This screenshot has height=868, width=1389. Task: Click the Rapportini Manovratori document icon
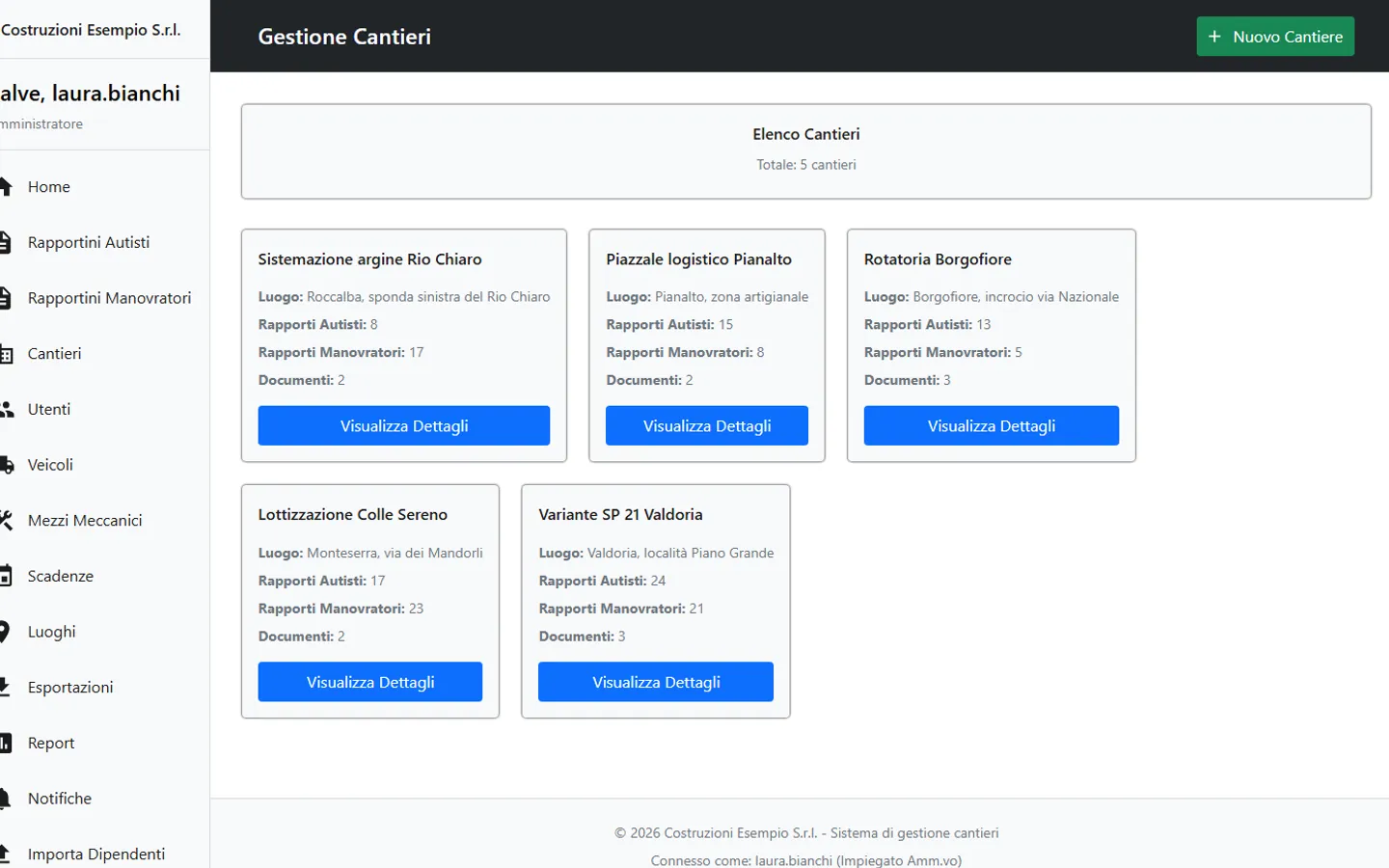tap(5, 298)
